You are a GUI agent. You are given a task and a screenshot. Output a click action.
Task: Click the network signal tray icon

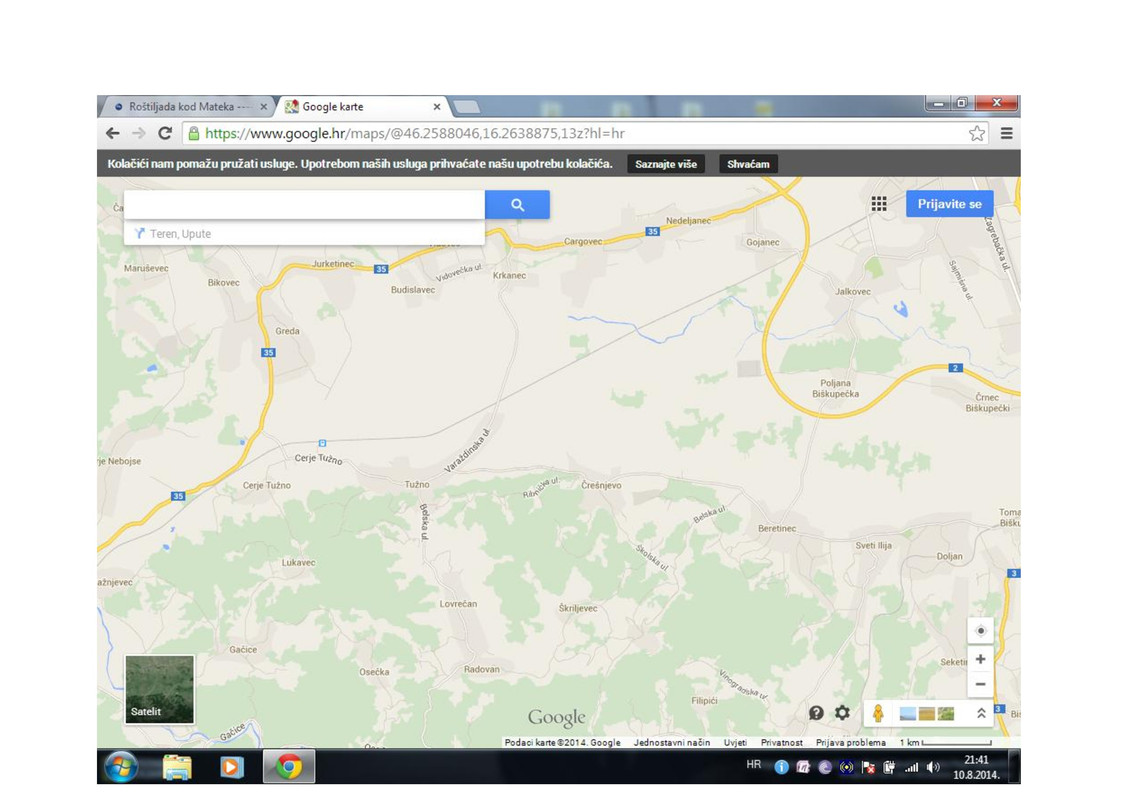[x=911, y=768]
